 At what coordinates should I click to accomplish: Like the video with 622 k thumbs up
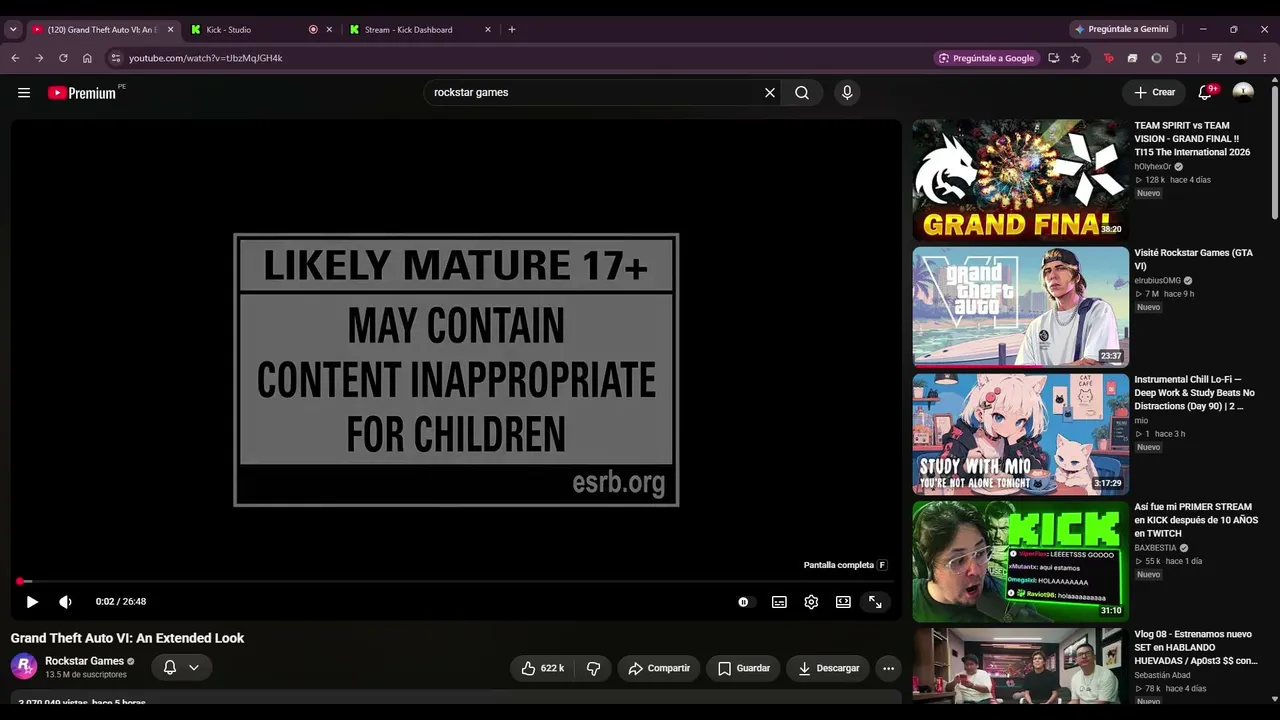click(x=541, y=668)
